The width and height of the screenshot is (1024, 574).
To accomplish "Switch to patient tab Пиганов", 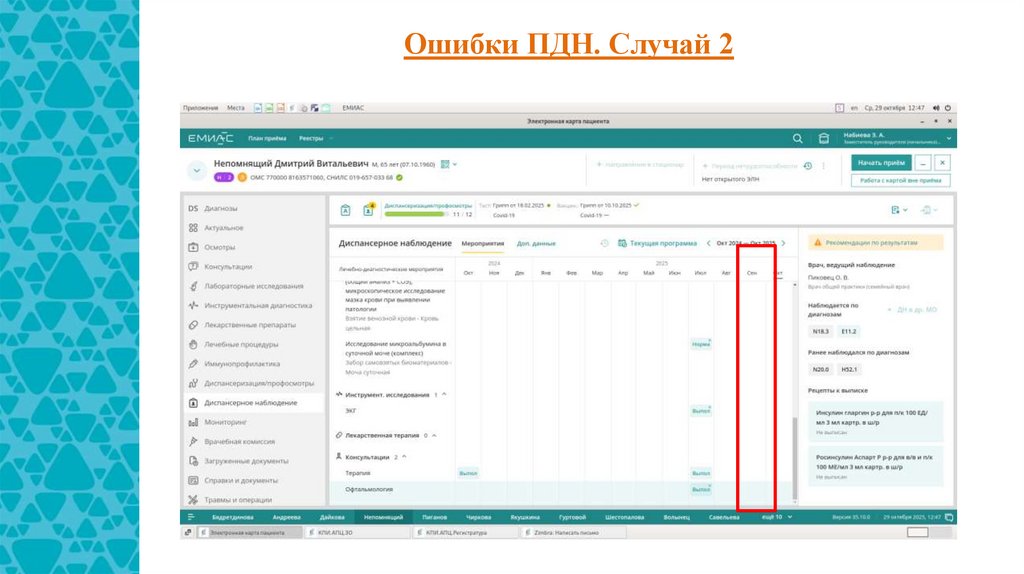I will coord(434,517).
